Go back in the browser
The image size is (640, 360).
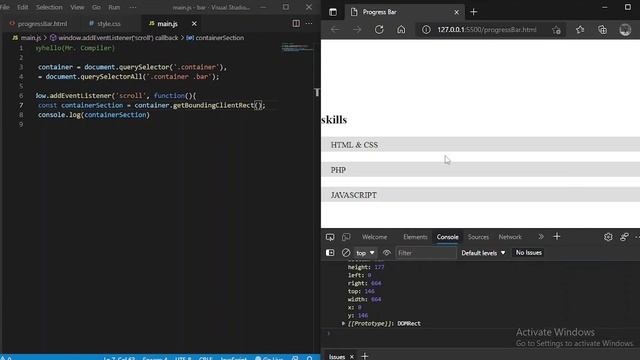tap(335, 30)
